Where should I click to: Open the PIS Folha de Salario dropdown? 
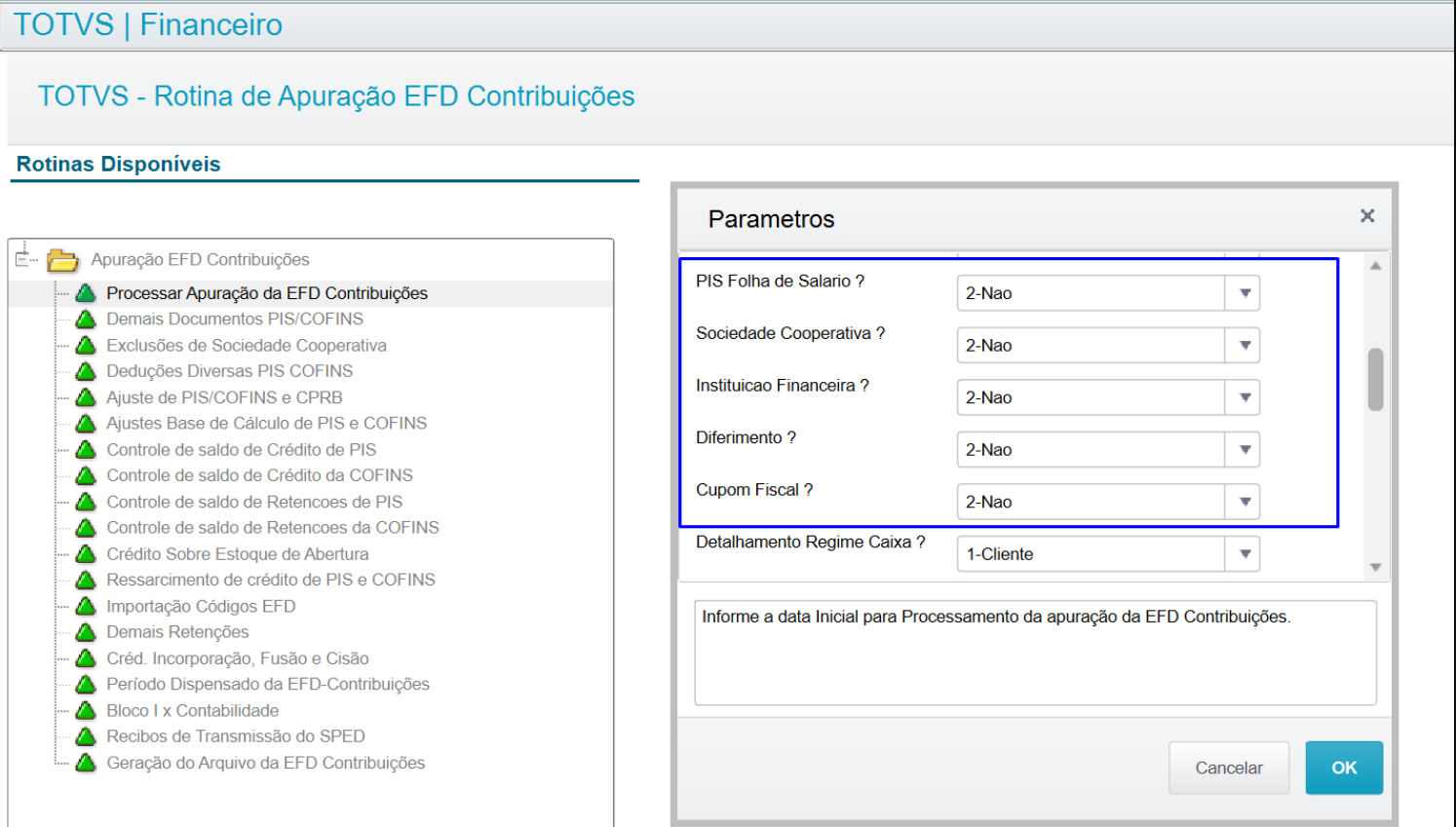(1244, 293)
